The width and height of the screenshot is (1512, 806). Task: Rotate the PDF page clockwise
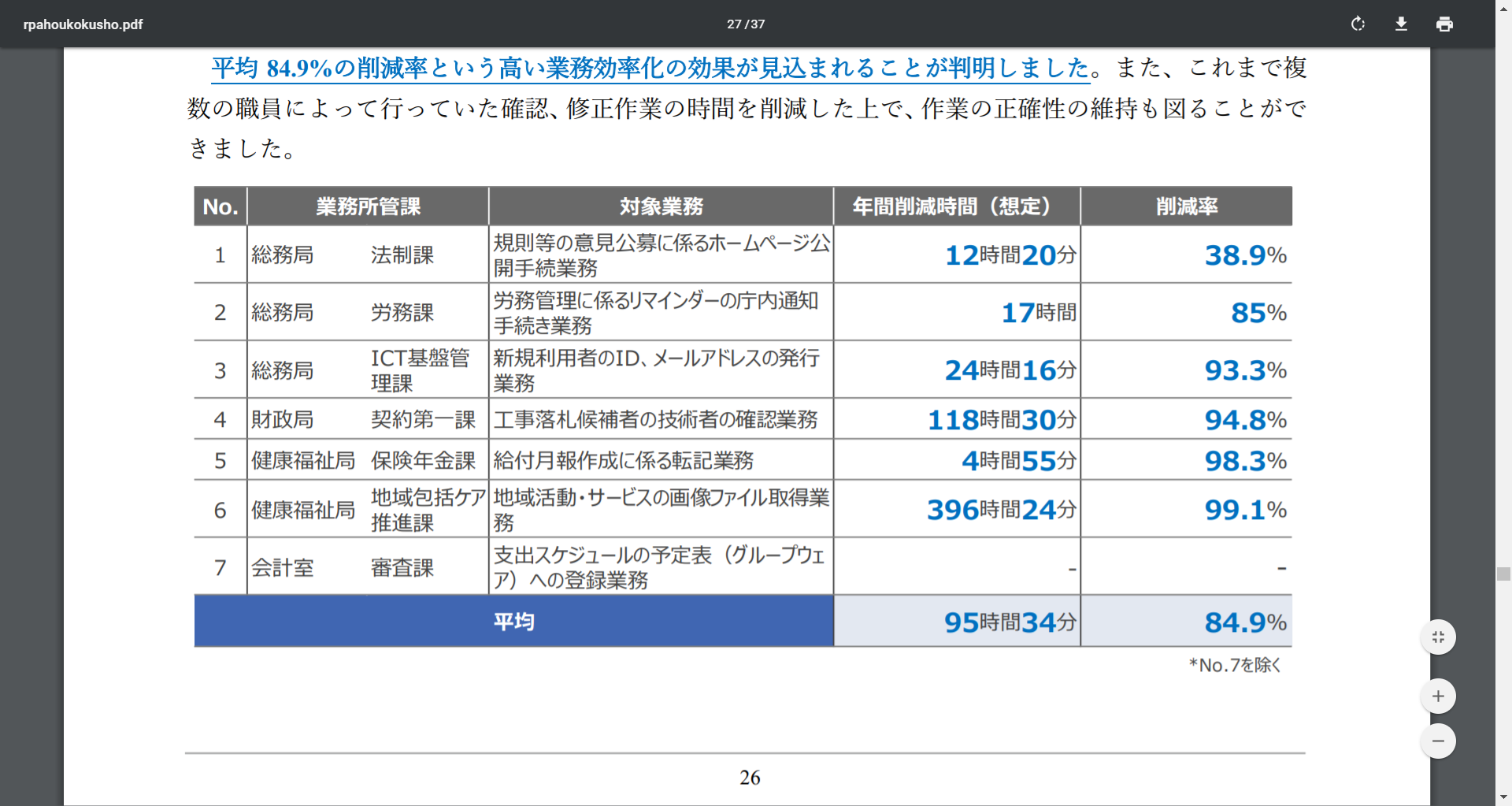(x=1358, y=24)
